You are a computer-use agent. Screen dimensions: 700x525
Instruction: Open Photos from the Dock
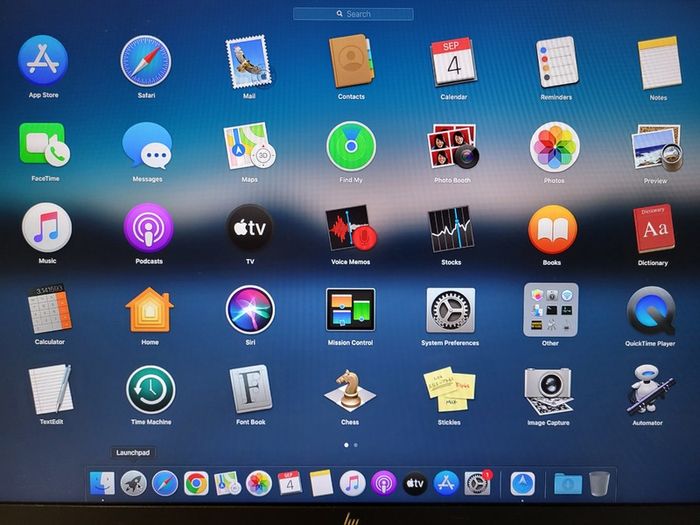click(259, 483)
